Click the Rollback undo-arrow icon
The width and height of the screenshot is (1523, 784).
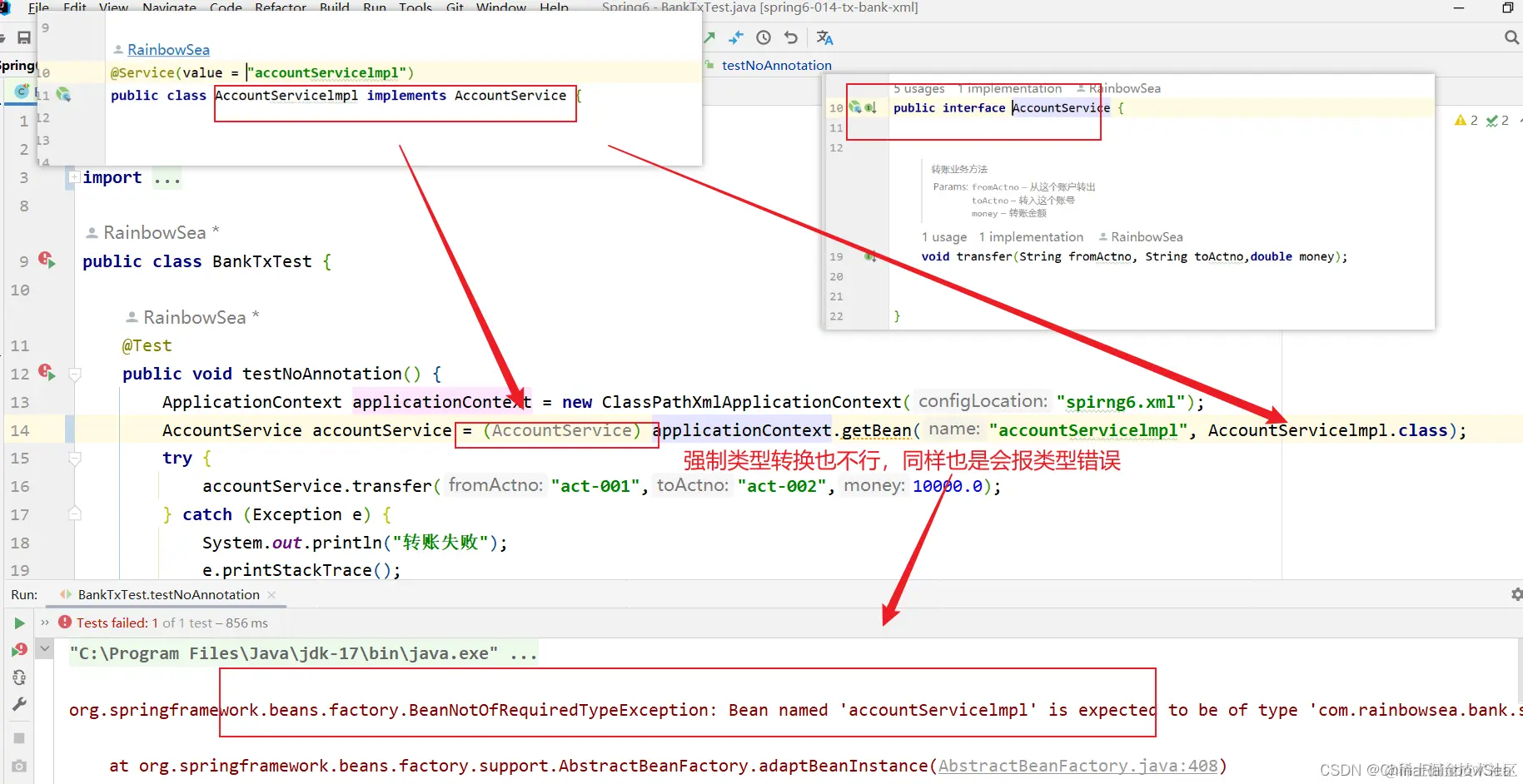pyautogui.click(x=791, y=37)
